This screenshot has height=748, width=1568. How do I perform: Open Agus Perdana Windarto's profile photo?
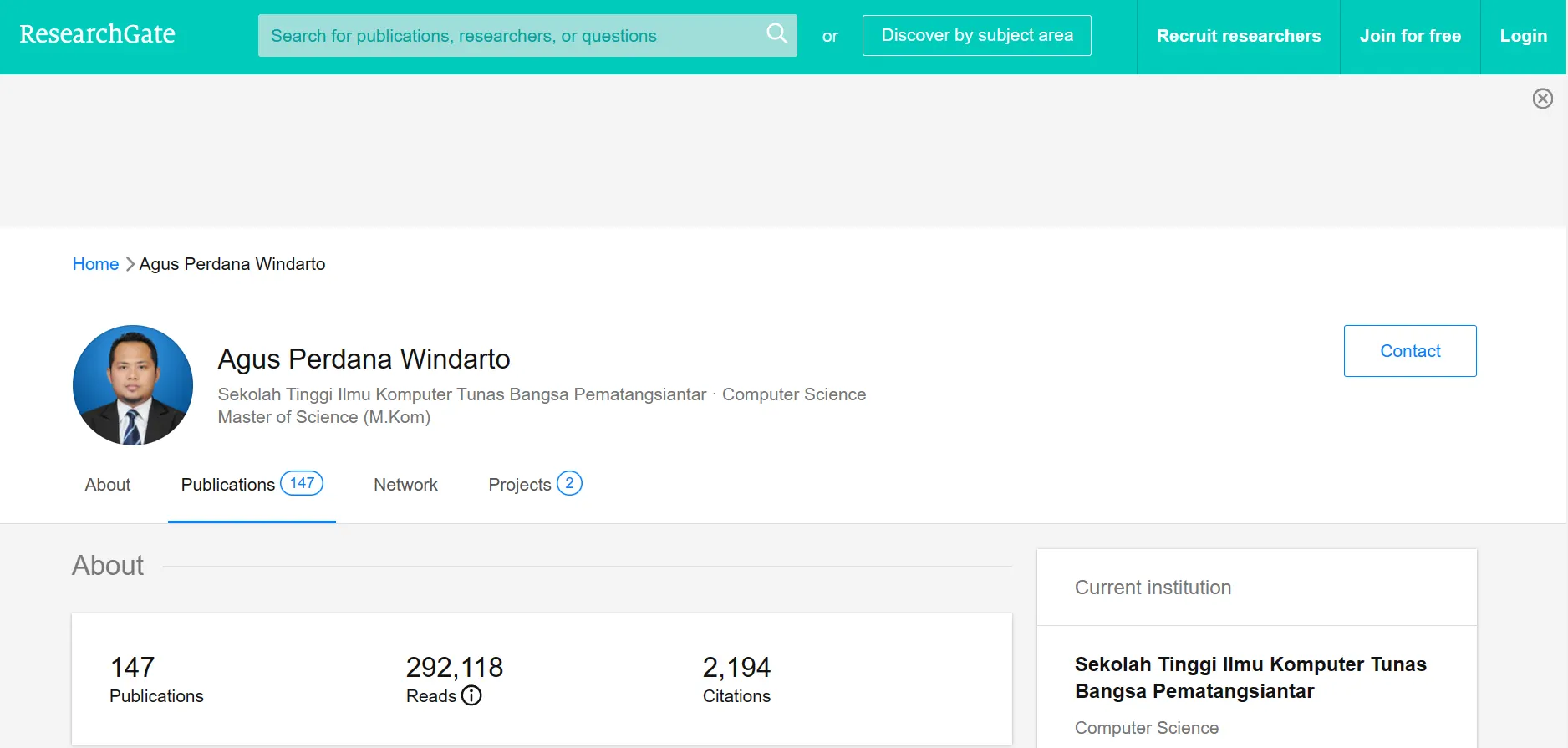133,385
